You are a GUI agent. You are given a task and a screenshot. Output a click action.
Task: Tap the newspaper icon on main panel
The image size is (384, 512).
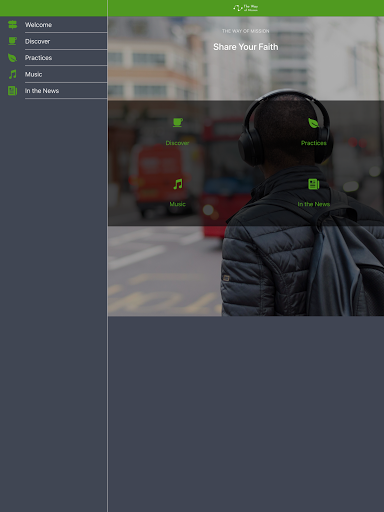point(314,184)
